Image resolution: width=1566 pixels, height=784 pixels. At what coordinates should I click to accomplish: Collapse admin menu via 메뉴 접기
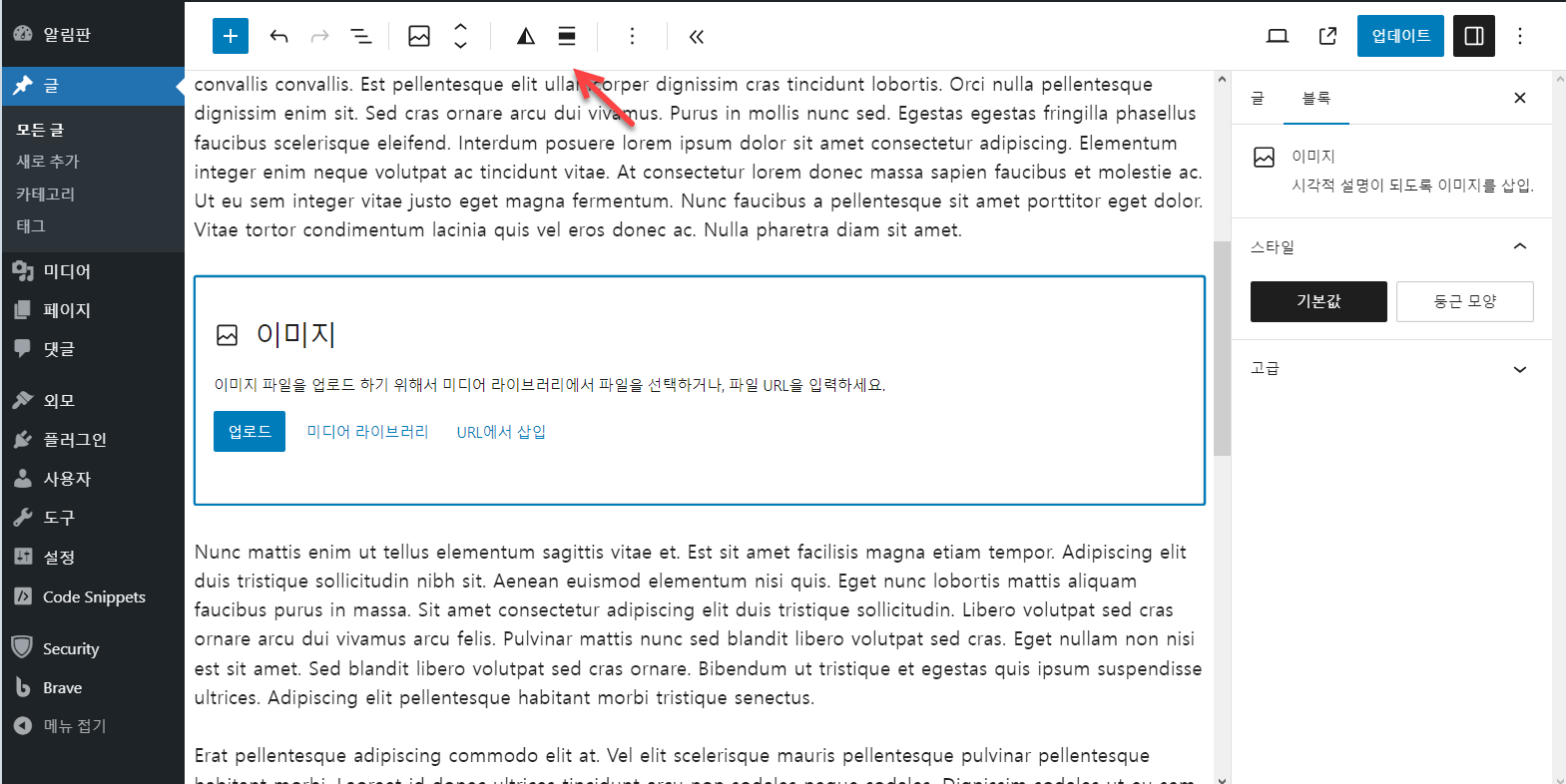[x=92, y=726]
